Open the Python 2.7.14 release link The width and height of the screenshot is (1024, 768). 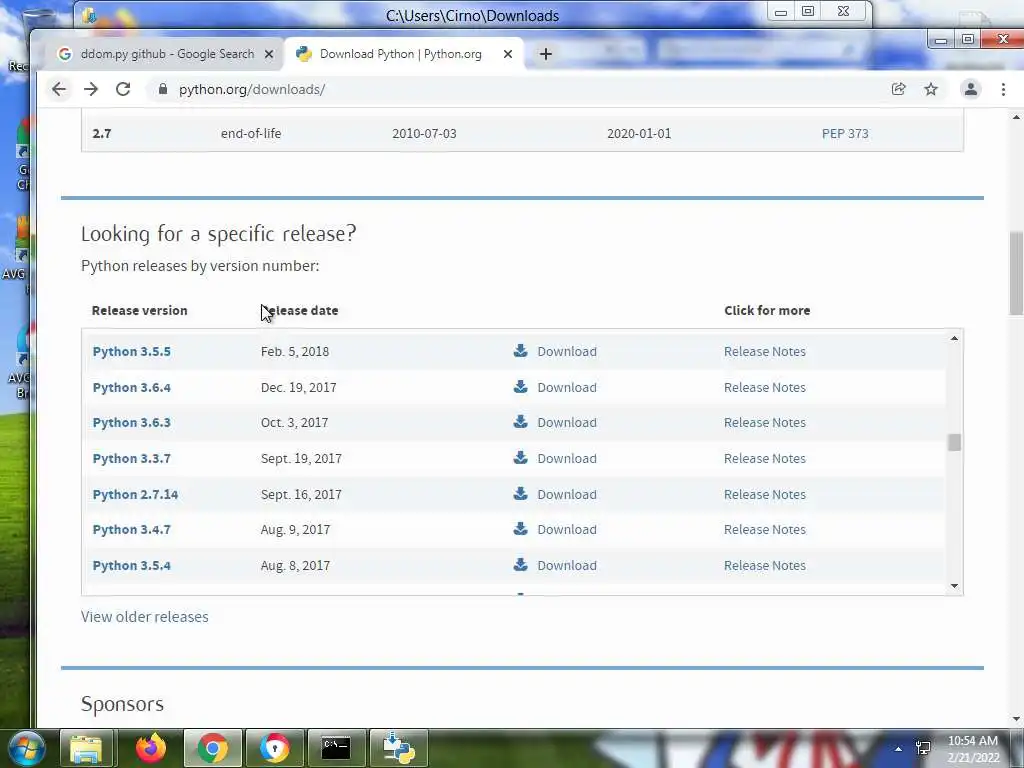click(135, 494)
